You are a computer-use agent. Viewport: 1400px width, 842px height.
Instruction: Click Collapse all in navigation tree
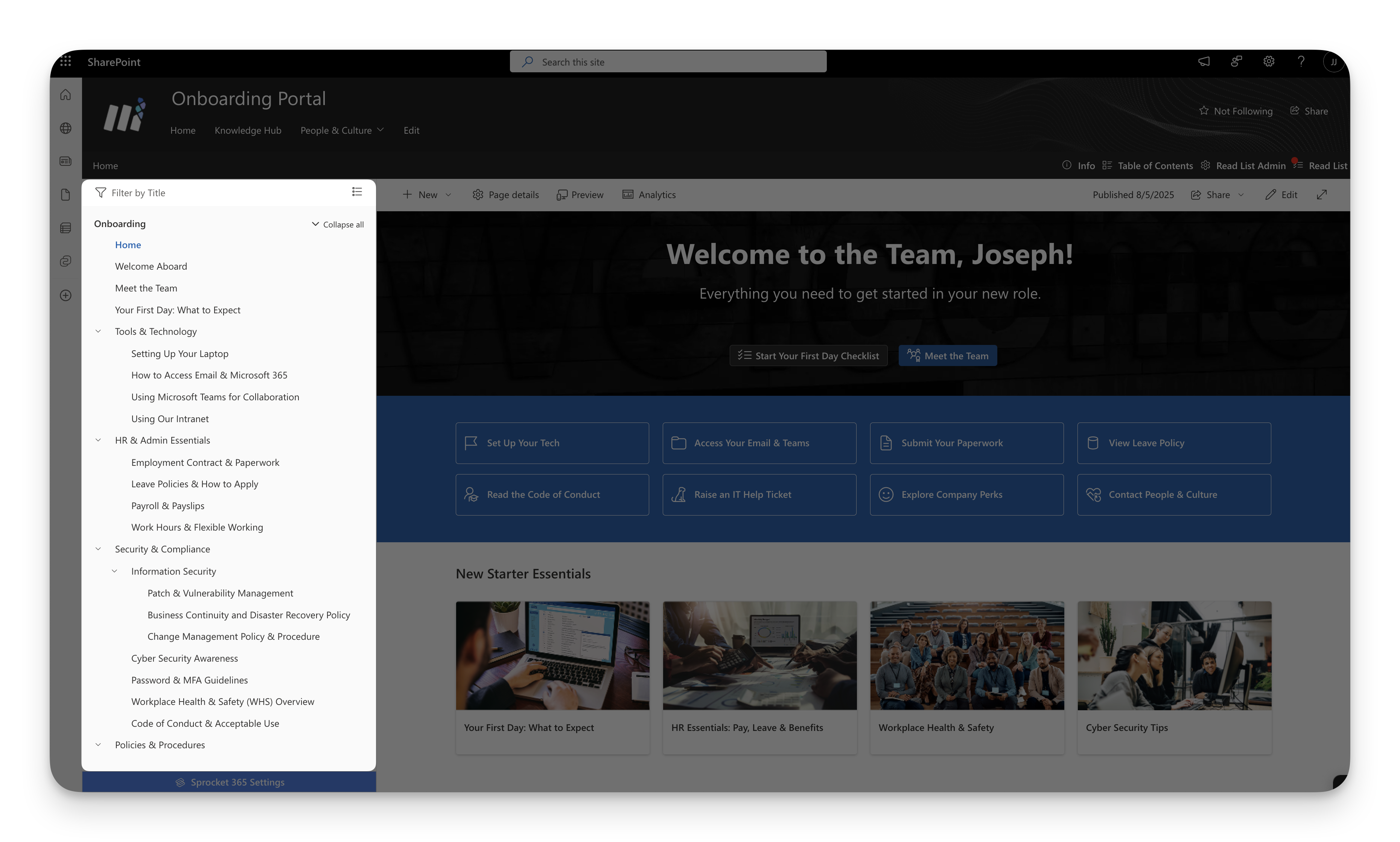pyautogui.click(x=338, y=224)
